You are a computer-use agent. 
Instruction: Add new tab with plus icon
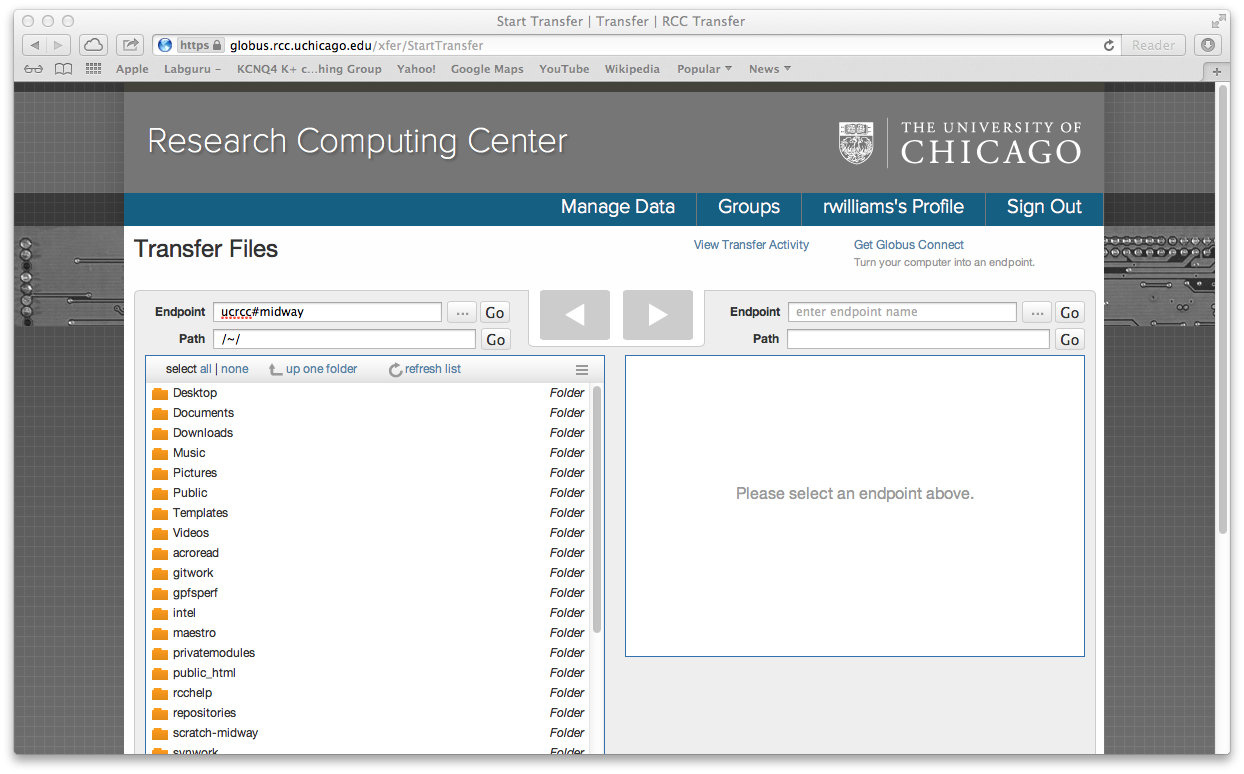(1216, 72)
